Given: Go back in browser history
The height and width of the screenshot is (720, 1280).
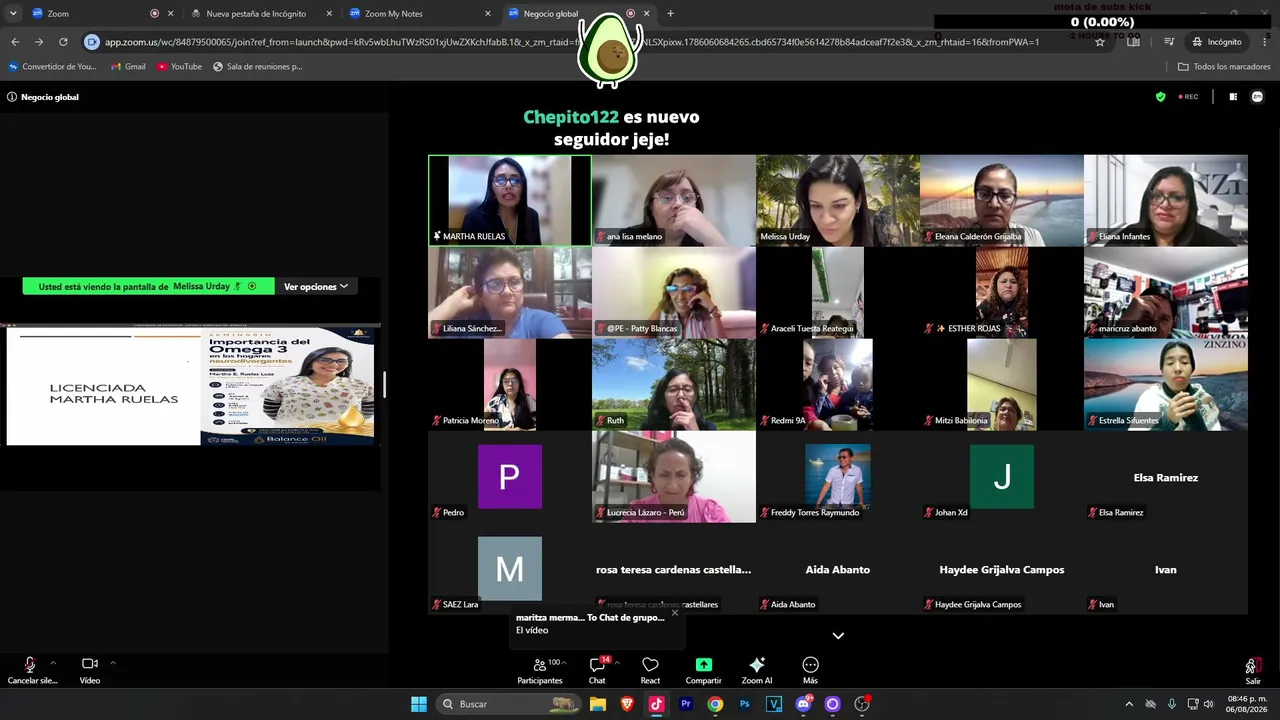Looking at the screenshot, I should [15, 42].
